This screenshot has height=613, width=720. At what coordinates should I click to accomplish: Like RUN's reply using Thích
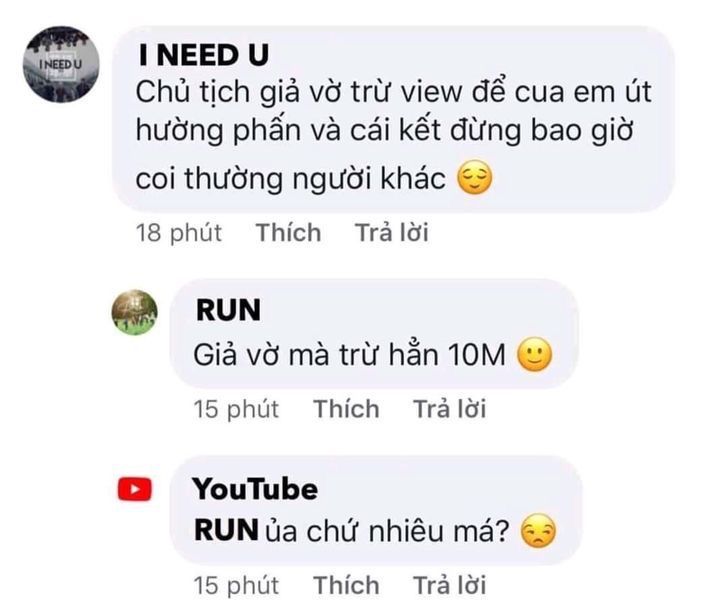click(x=346, y=409)
